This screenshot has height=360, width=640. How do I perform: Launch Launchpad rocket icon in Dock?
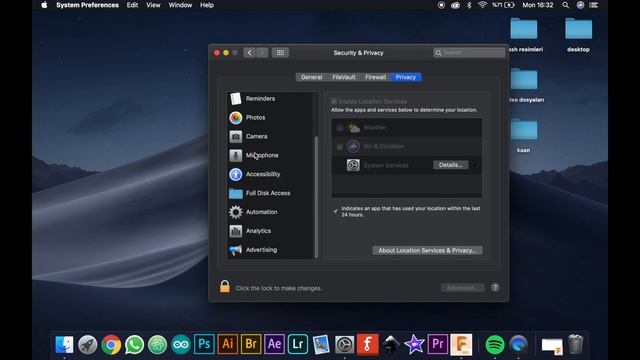pyautogui.click(x=88, y=344)
